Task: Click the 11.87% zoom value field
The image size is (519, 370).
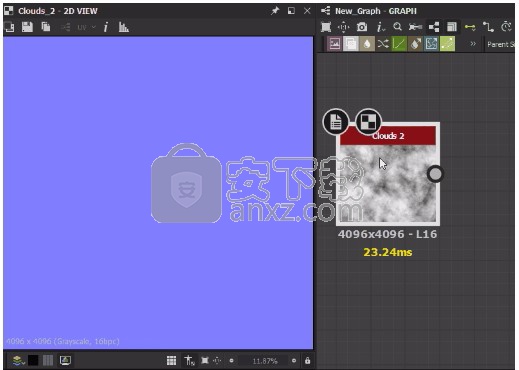Action: point(265,361)
